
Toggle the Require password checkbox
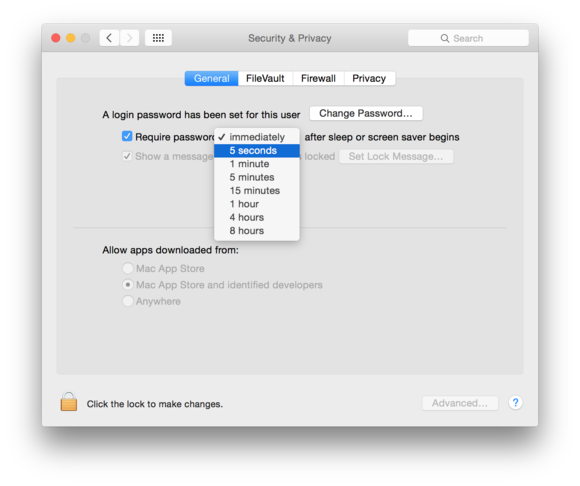click(x=127, y=136)
